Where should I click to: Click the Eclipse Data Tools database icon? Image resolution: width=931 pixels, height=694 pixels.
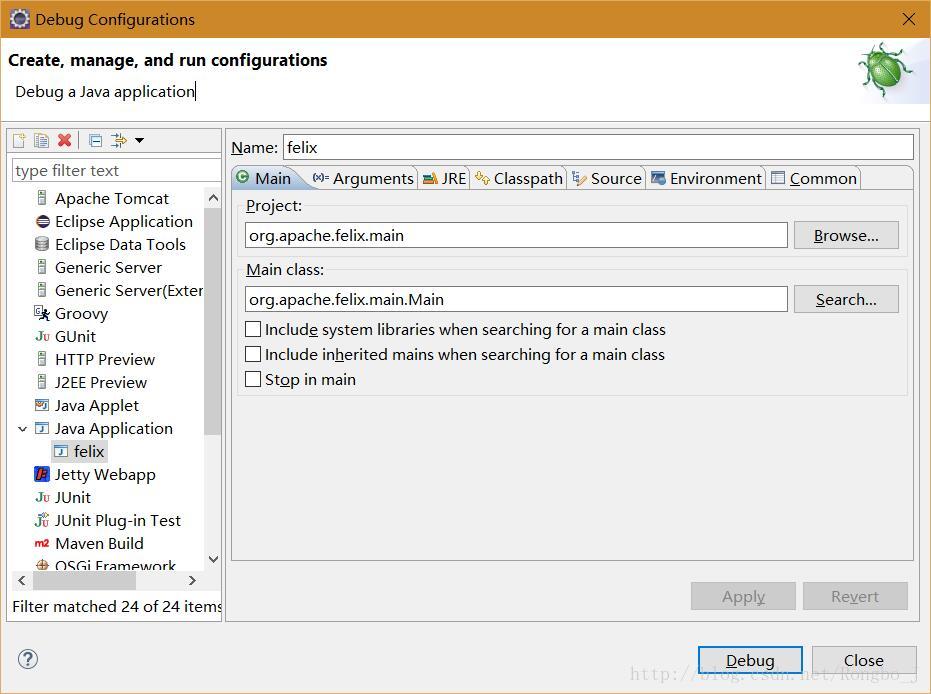point(42,244)
